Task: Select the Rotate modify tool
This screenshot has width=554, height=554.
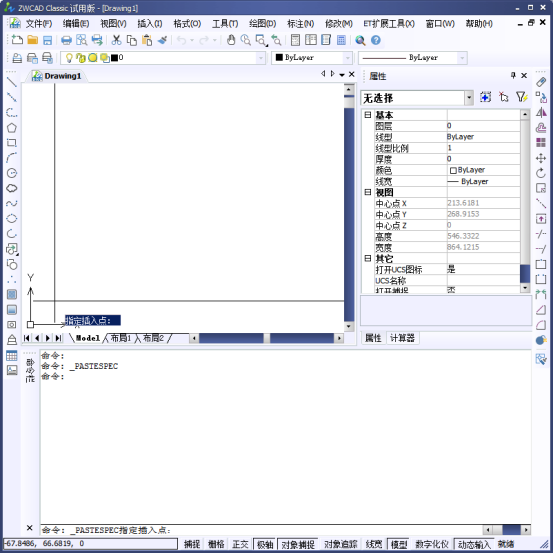Action: pyautogui.click(x=541, y=173)
